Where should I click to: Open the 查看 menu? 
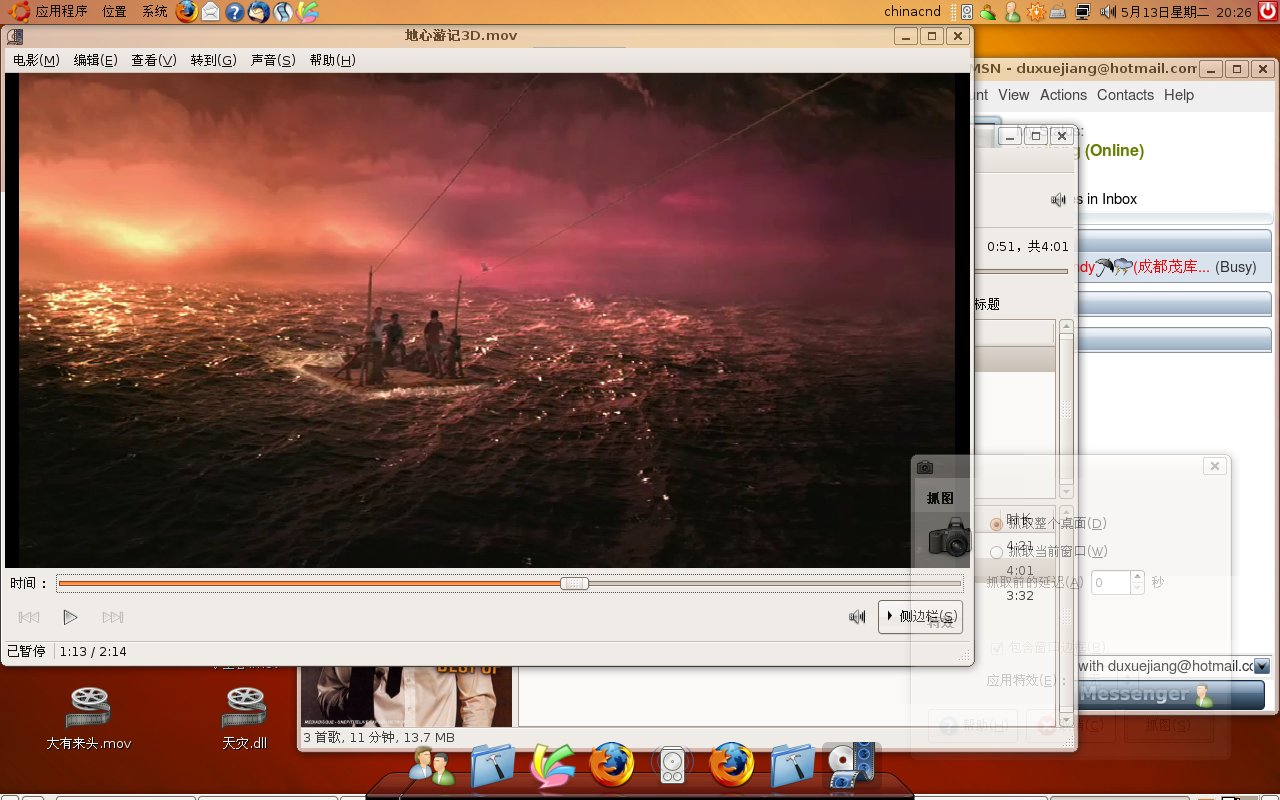154,60
